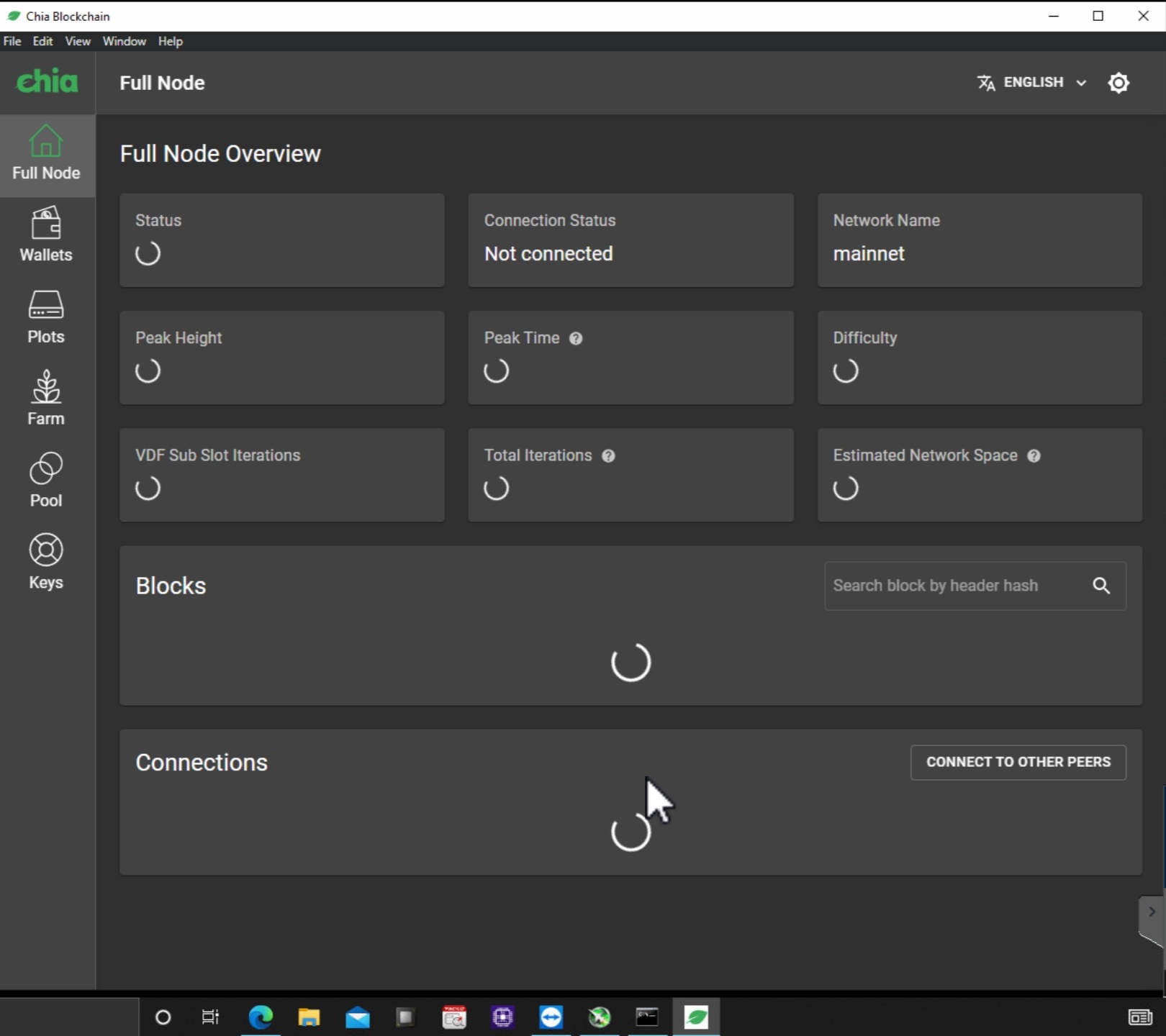
Task: Click the Total Iterations help icon
Action: pyautogui.click(x=608, y=455)
